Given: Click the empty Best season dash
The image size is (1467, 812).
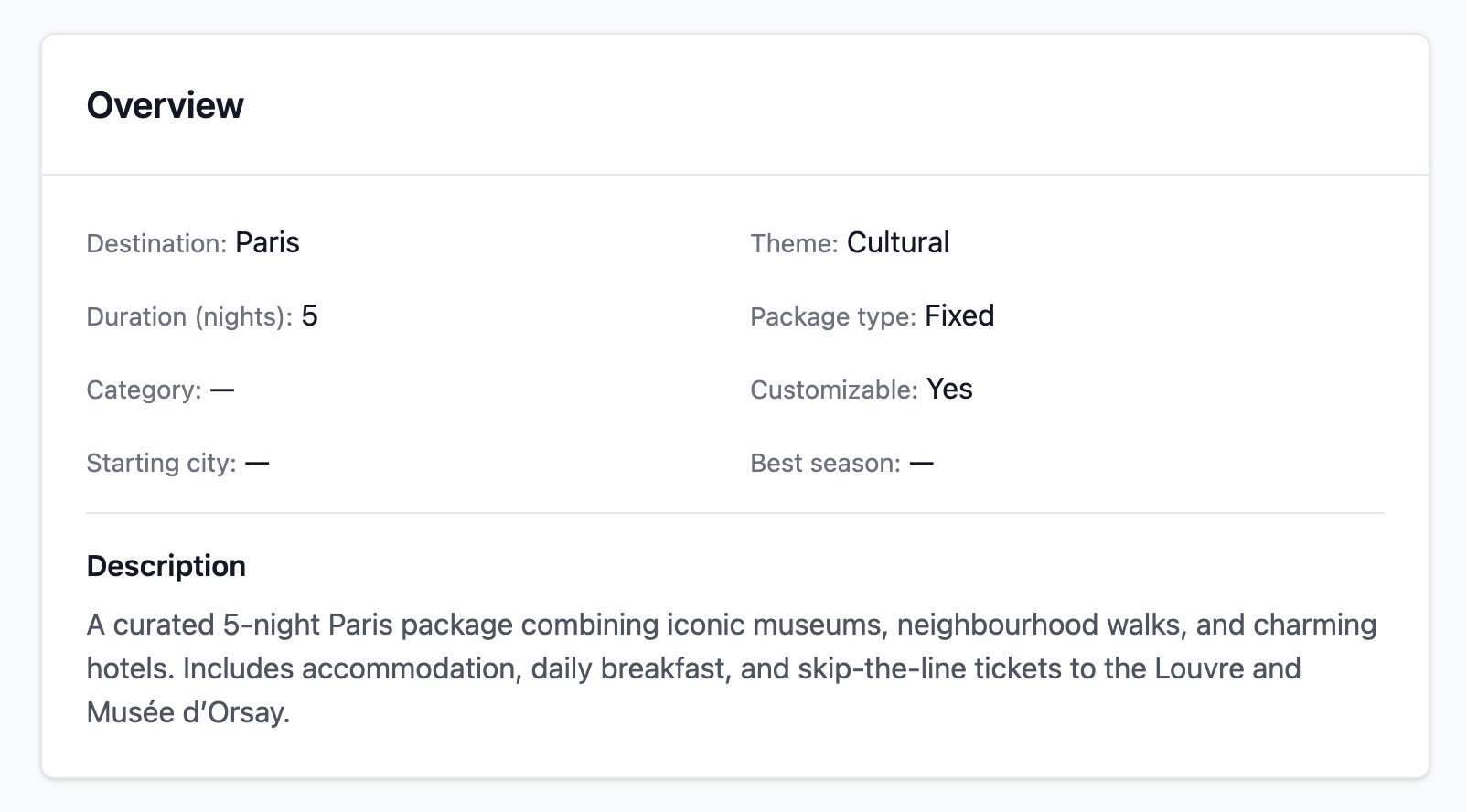Looking at the screenshot, I should coord(922,463).
